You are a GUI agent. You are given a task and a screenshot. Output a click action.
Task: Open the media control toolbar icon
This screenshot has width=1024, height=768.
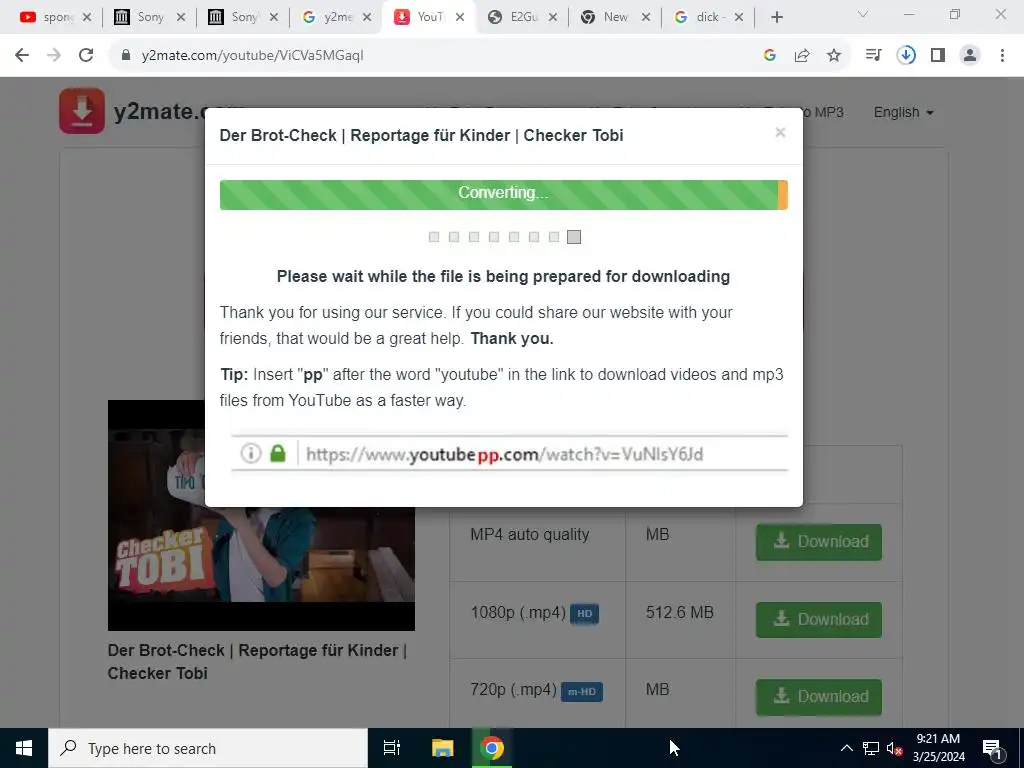873,56
